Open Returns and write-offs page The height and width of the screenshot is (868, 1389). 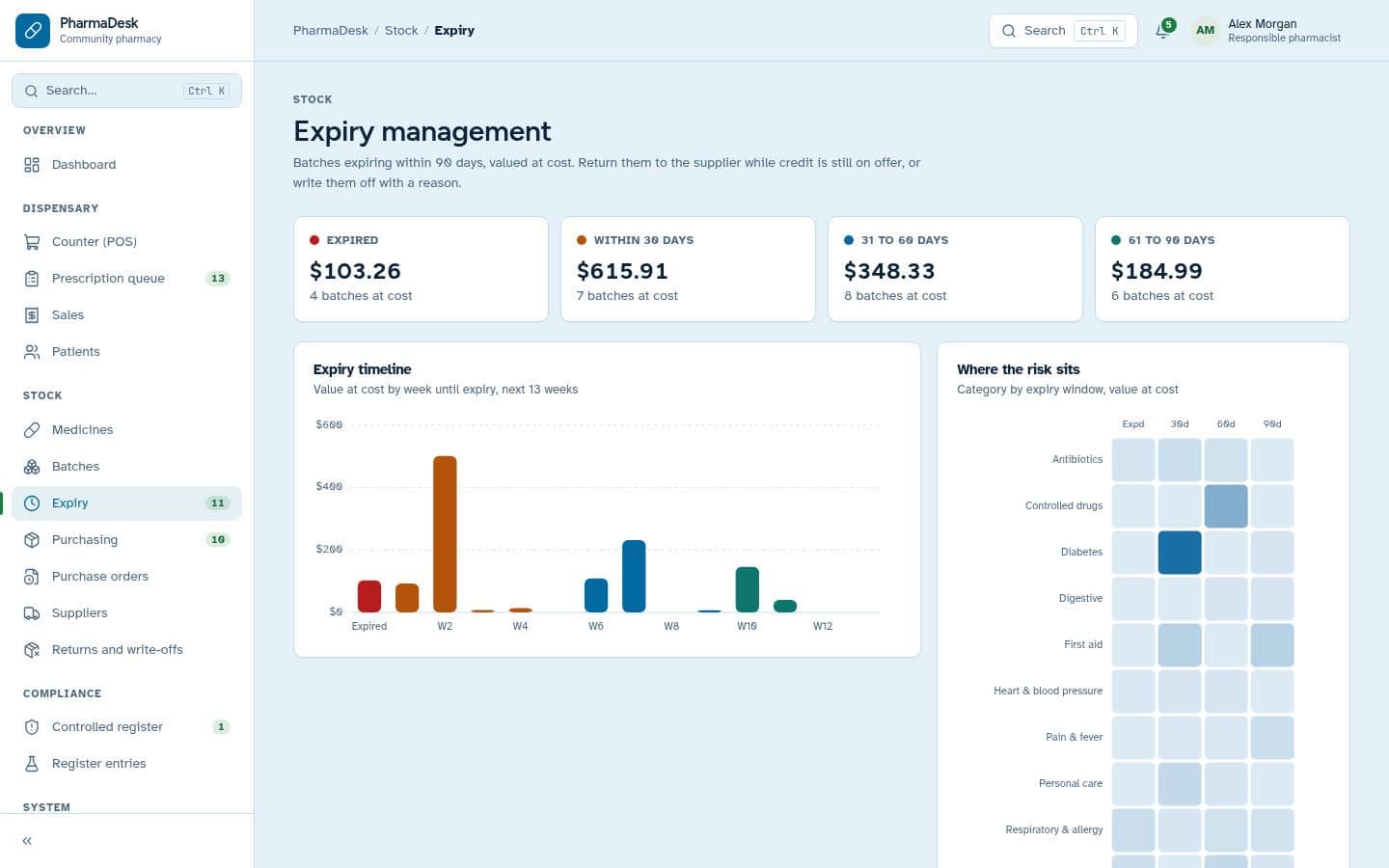point(126,650)
